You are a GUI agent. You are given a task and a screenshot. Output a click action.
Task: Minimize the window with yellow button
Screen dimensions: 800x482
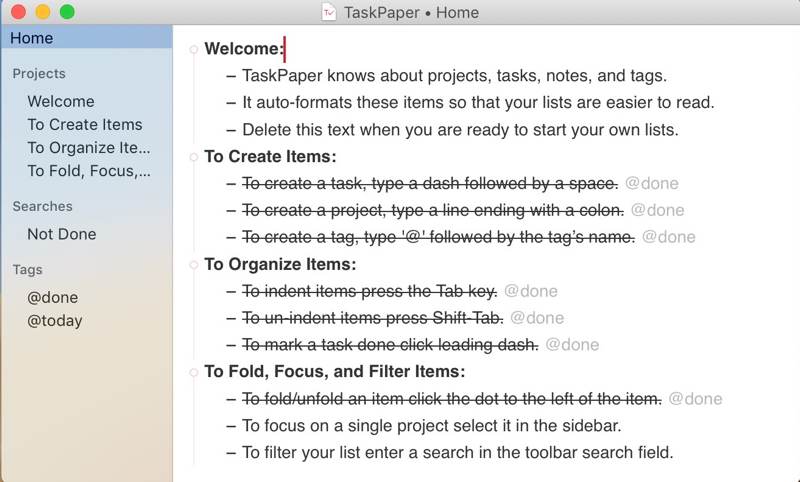click(43, 12)
